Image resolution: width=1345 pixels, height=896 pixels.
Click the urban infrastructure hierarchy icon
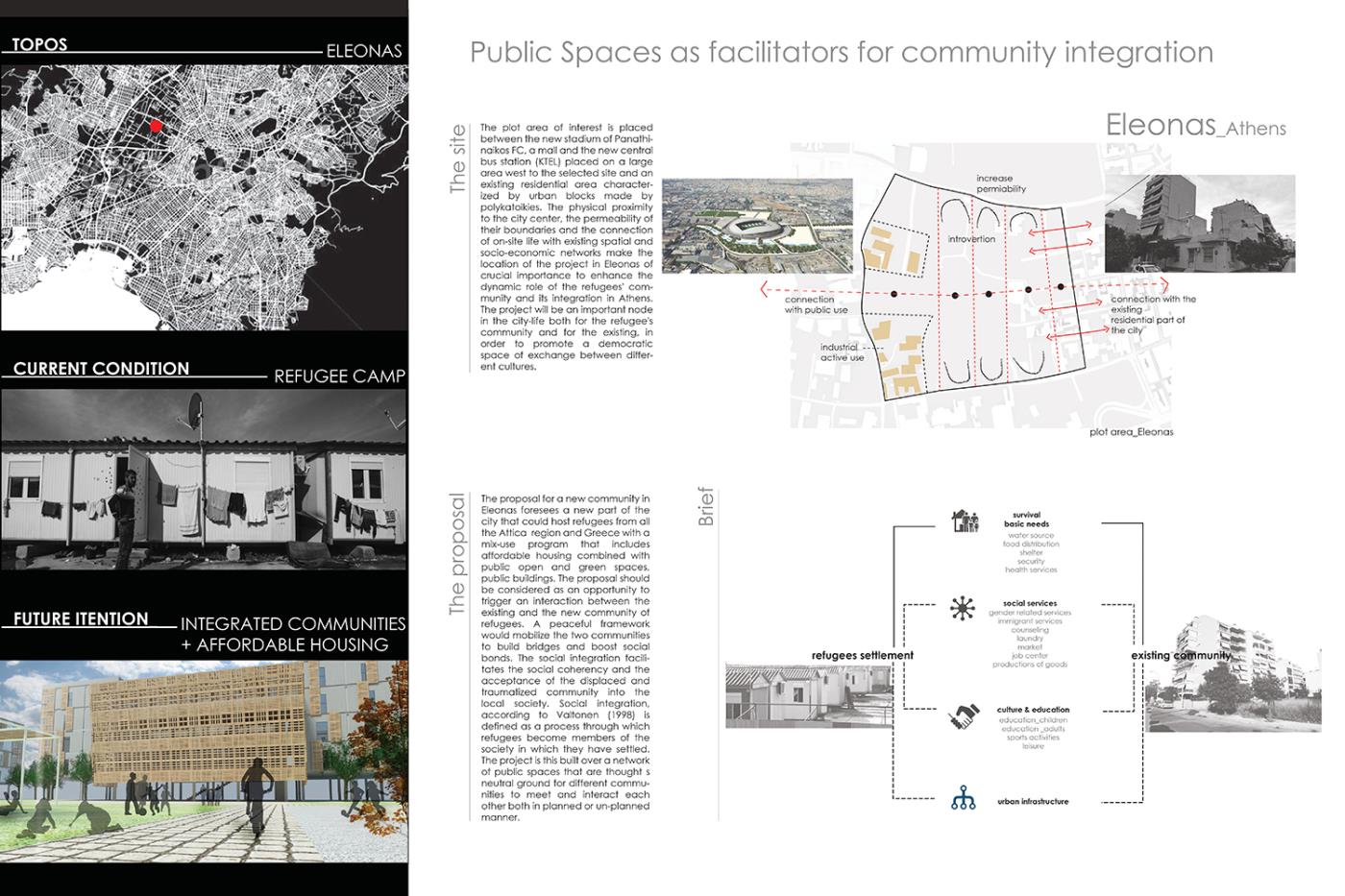(x=963, y=798)
